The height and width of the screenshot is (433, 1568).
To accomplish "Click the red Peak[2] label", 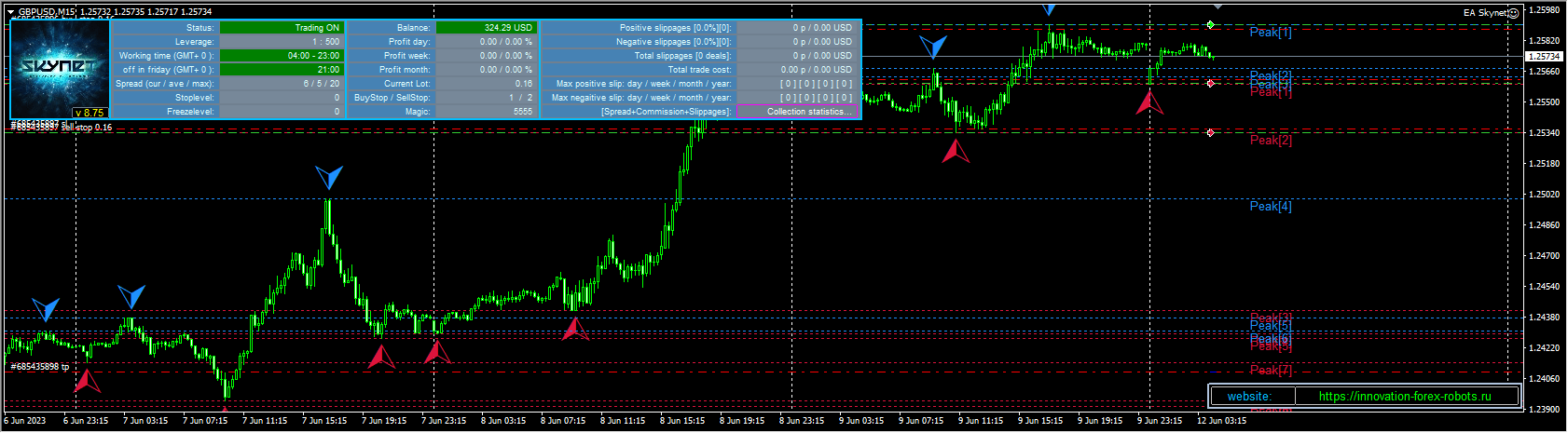I will (1271, 141).
